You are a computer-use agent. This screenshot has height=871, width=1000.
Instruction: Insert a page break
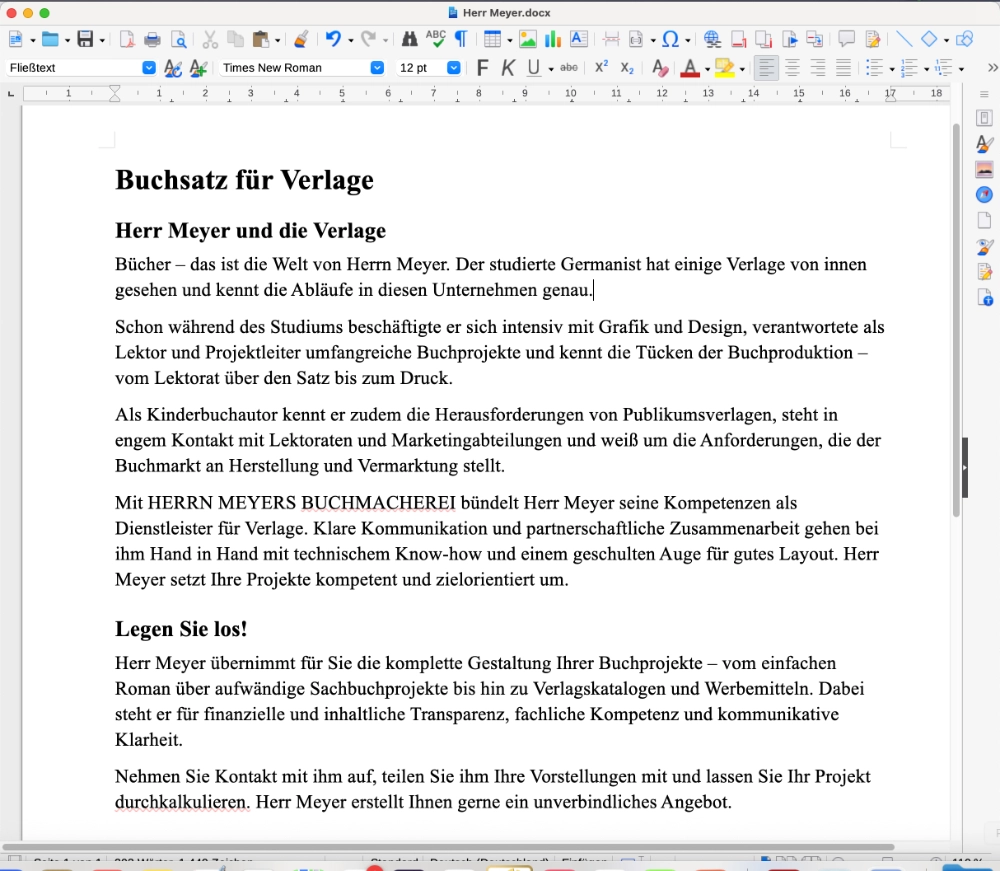pos(611,40)
